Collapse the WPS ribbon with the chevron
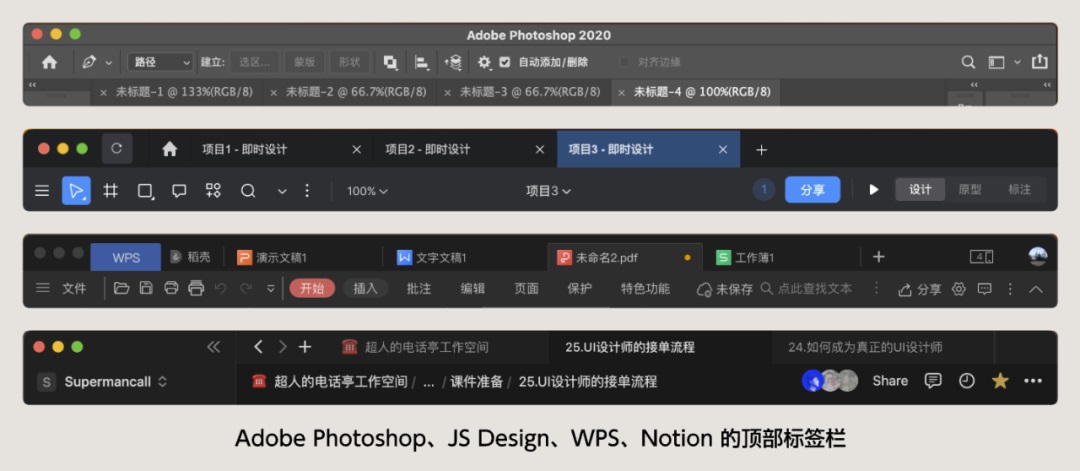This screenshot has height=471, width=1080. pos(1036,289)
